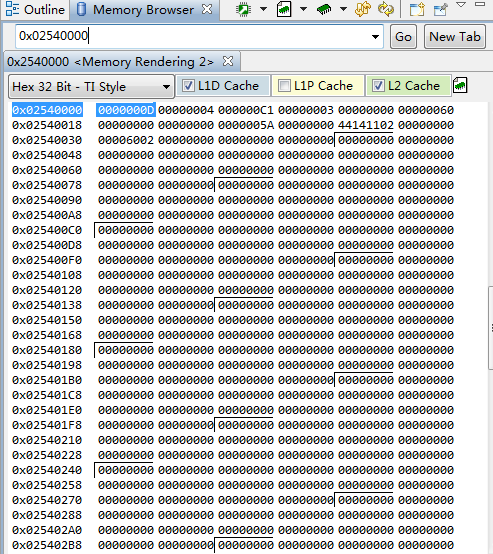The width and height of the screenshot is (493, 554).
Task: Click the save memory document icon
Action: [x=284, y=10]
